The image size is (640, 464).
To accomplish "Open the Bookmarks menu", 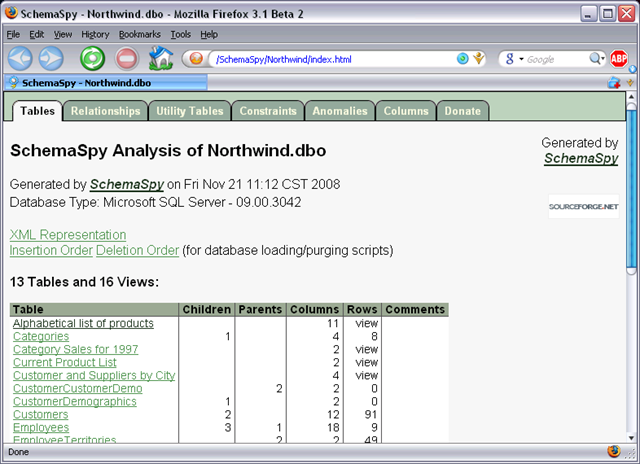I will pyautogui.click(x=140, y=35).
